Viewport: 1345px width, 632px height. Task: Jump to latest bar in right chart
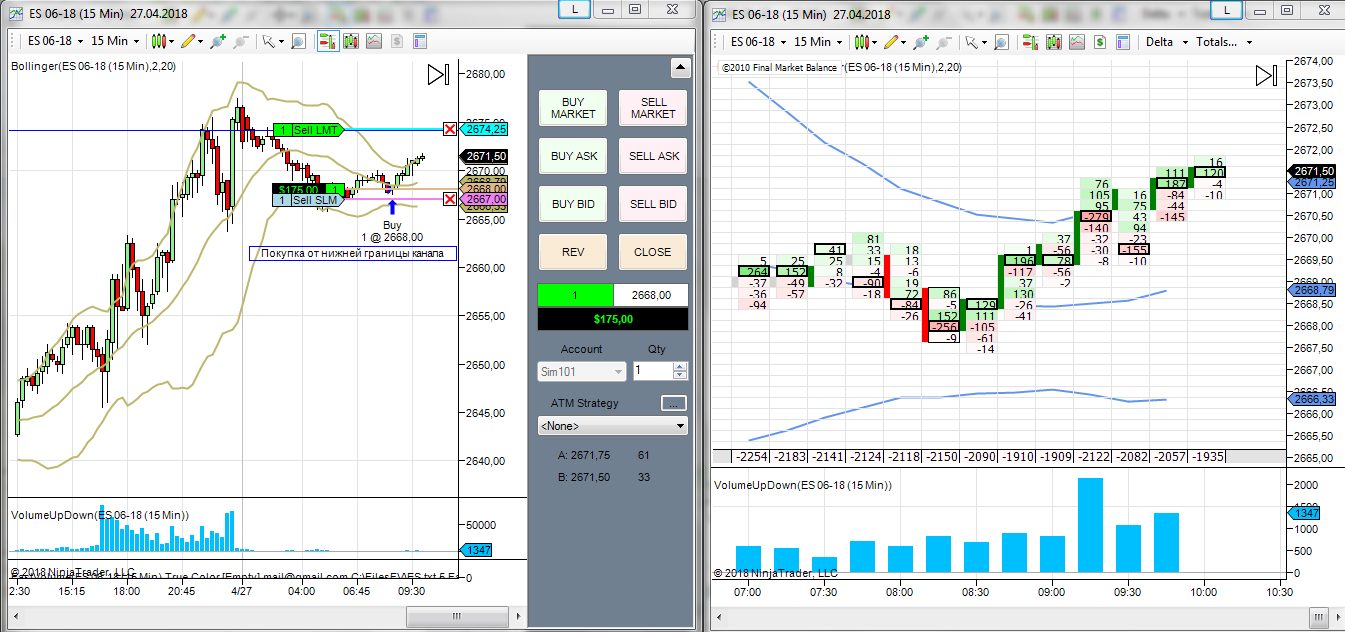(1267, 75)
